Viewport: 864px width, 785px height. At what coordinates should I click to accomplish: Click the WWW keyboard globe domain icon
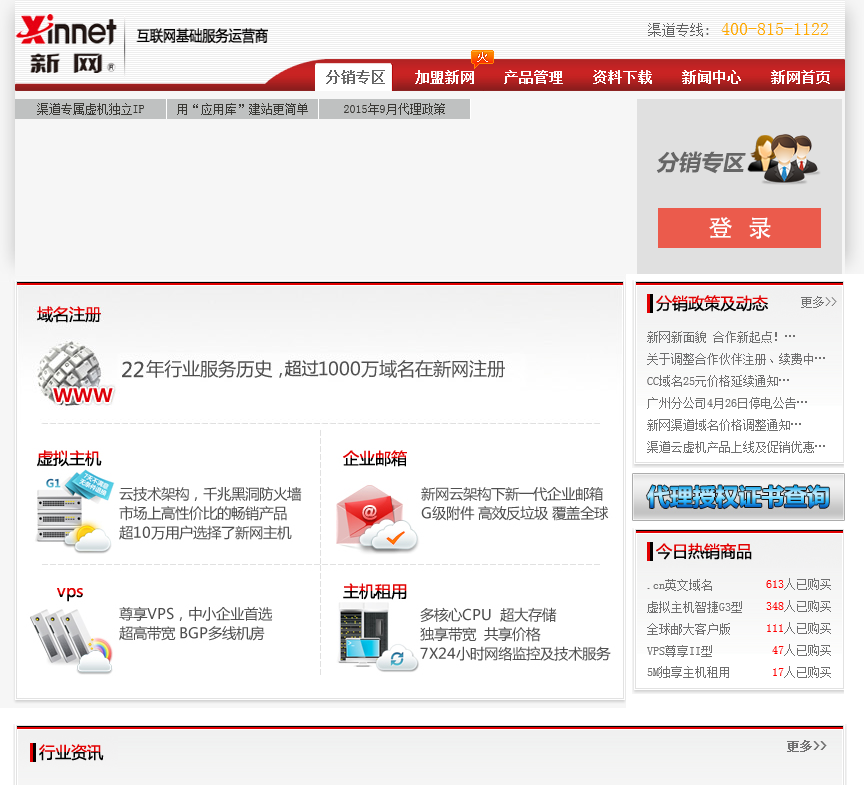tap(75, 373)
